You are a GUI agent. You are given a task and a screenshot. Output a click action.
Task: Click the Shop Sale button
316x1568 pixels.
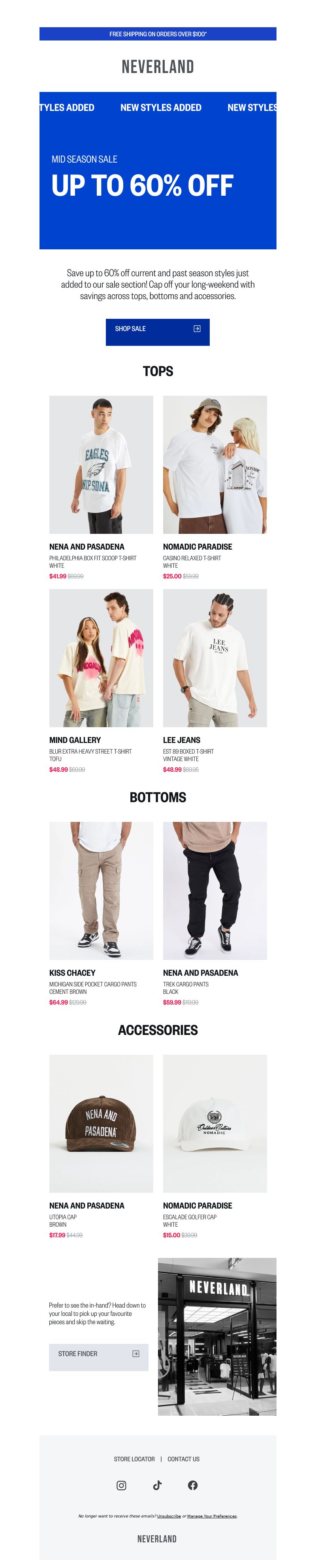158,332
